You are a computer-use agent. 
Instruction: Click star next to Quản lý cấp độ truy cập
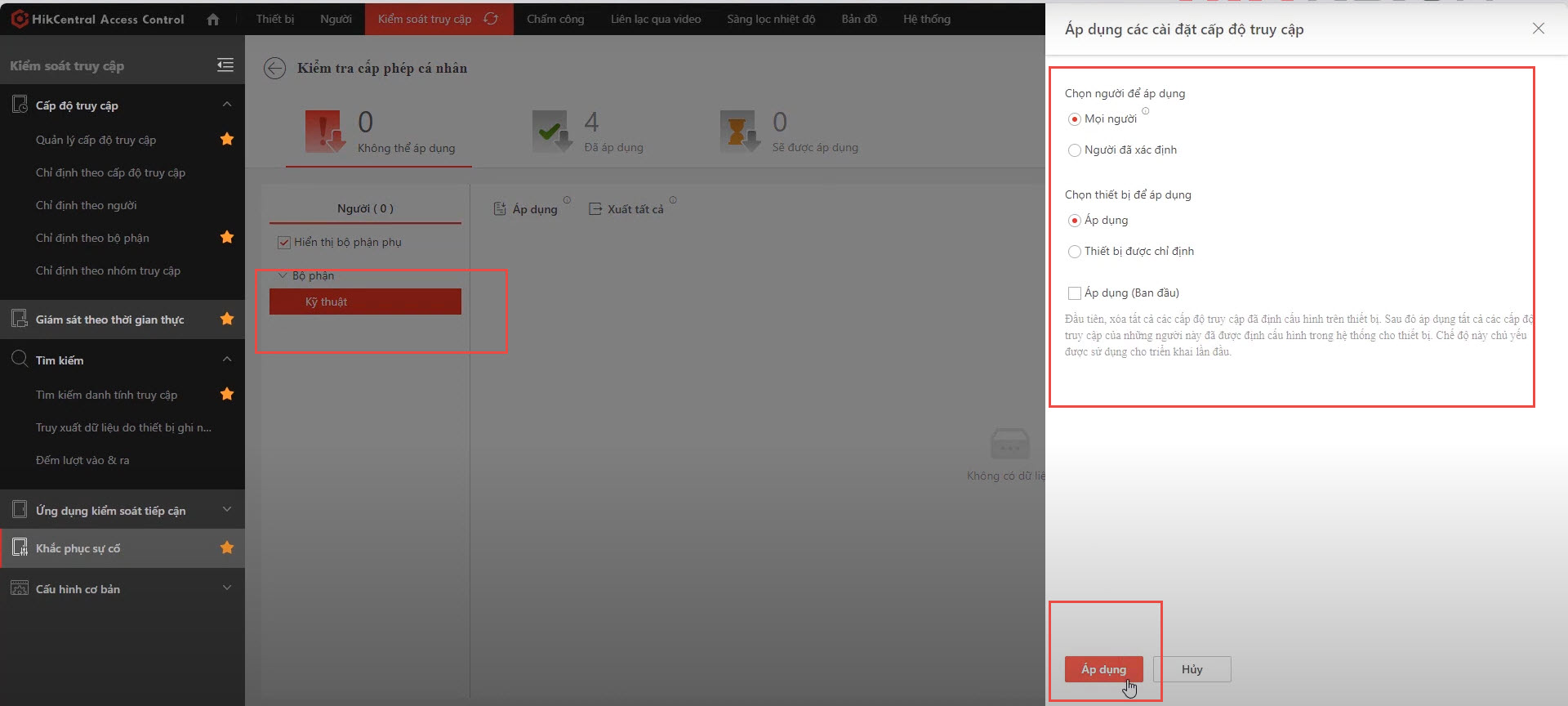(x=227, y=140)
